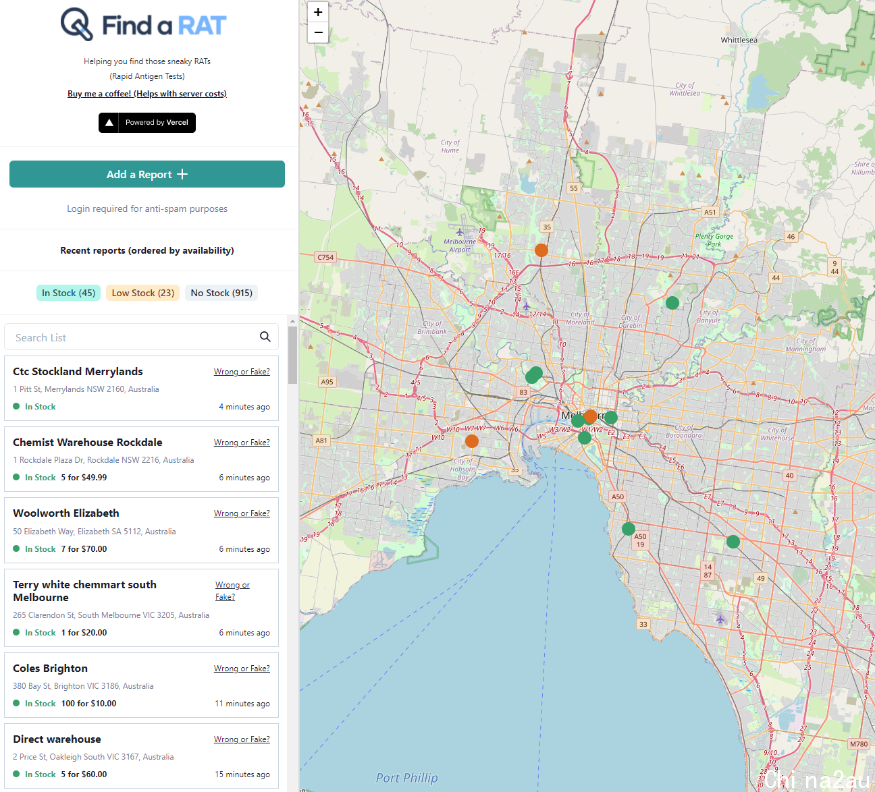The width and height of the screenshot is (875, 792).
Task: Select the green marker above the 14 87 label
Action: [733, 541]
